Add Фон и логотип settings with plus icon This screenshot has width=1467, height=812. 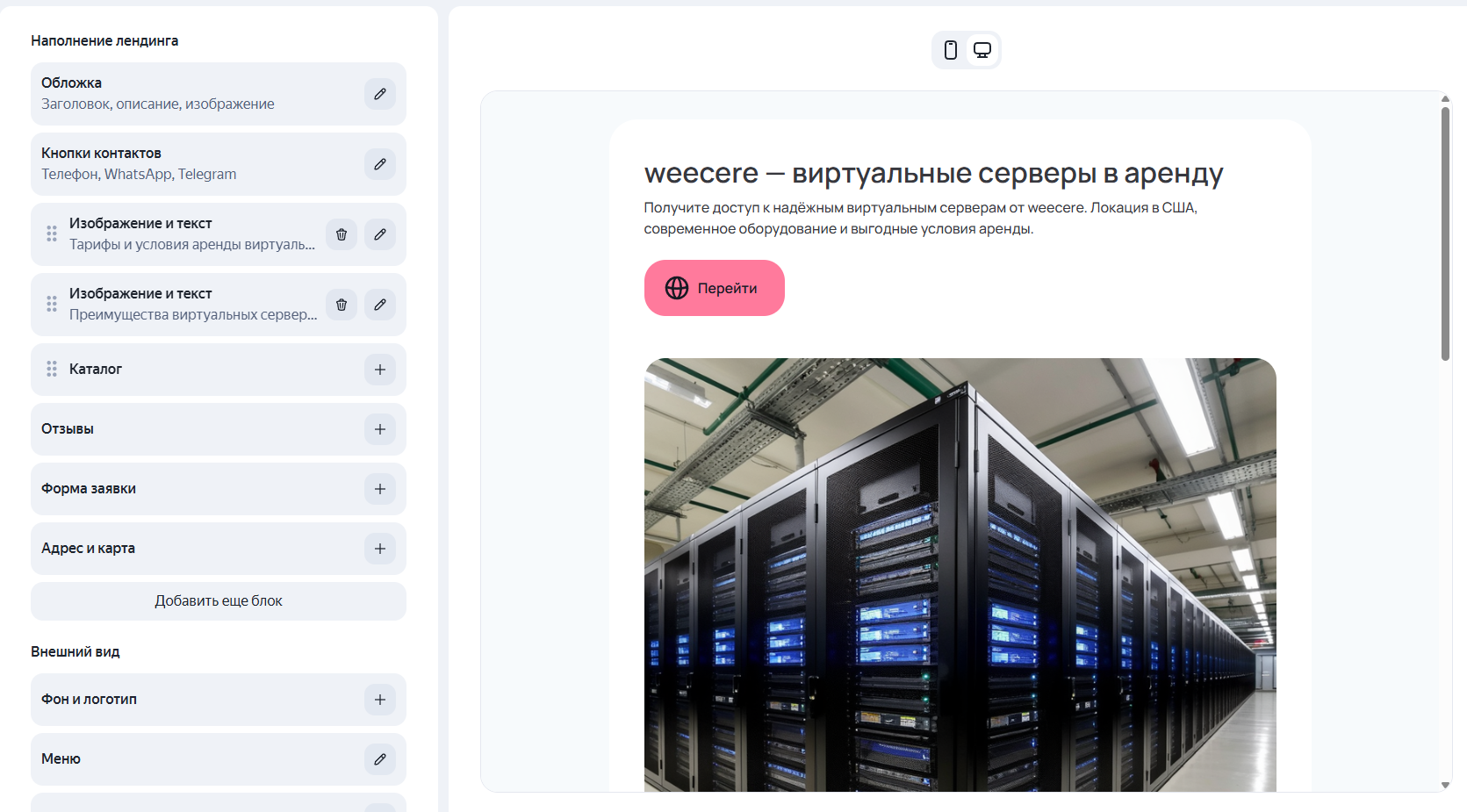pos(380,700)
